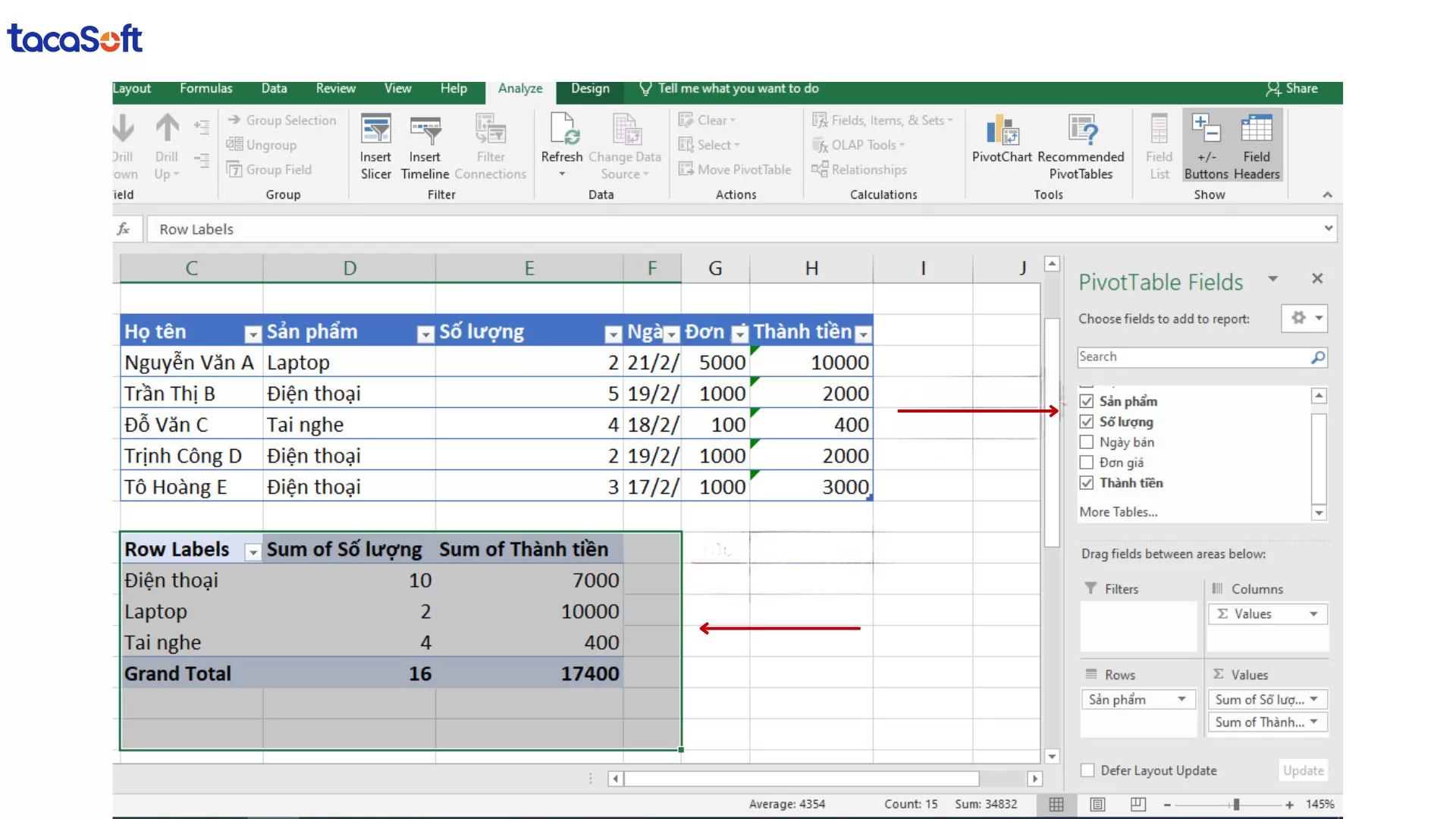1456x819 pixels.
Task: Uncheck the Sản phẩm field
Action: 1087,400
